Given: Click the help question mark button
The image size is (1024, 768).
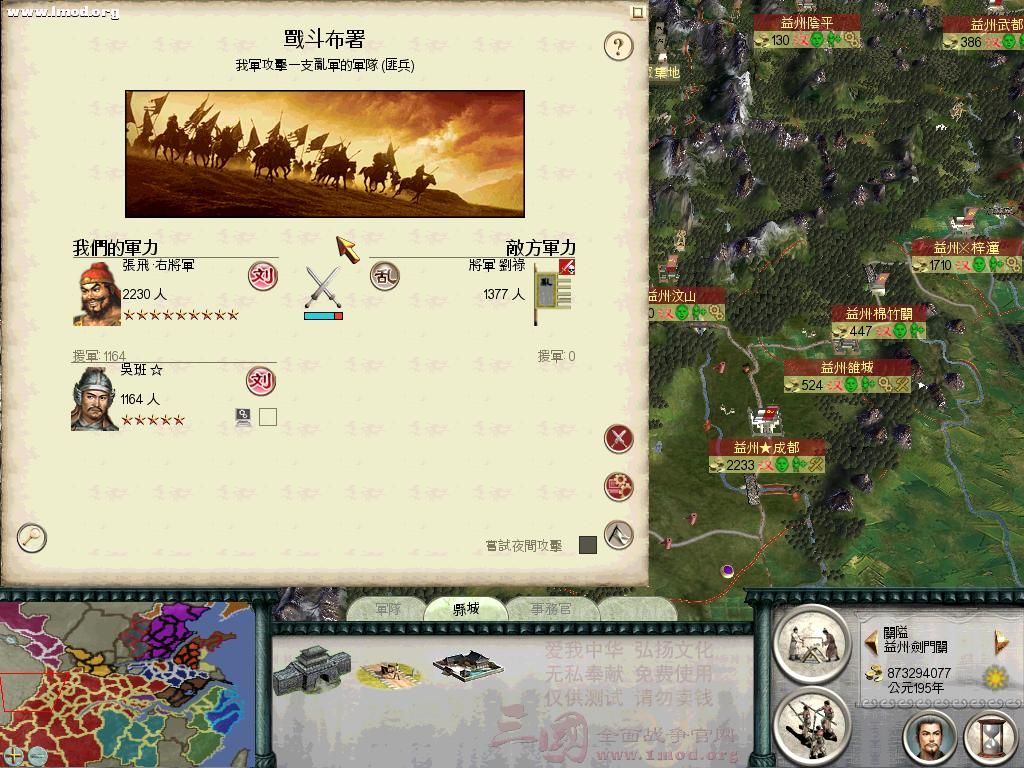Looking at the screenshot, I should [618, 46].
